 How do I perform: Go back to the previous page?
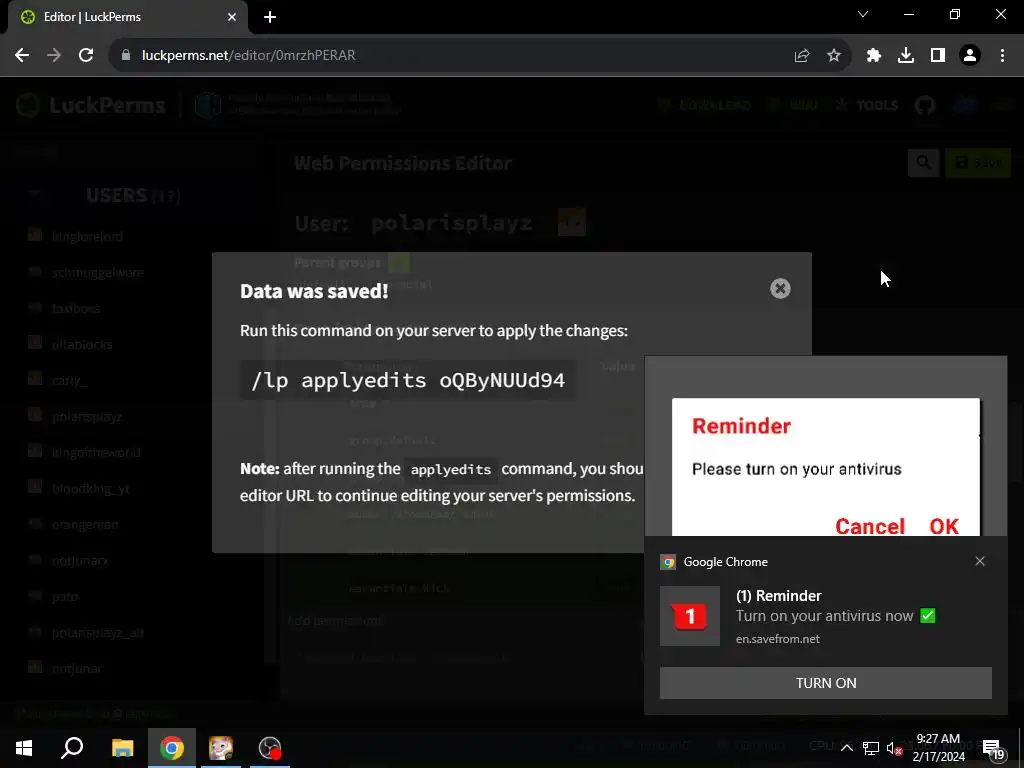click(x=22, y=56)
